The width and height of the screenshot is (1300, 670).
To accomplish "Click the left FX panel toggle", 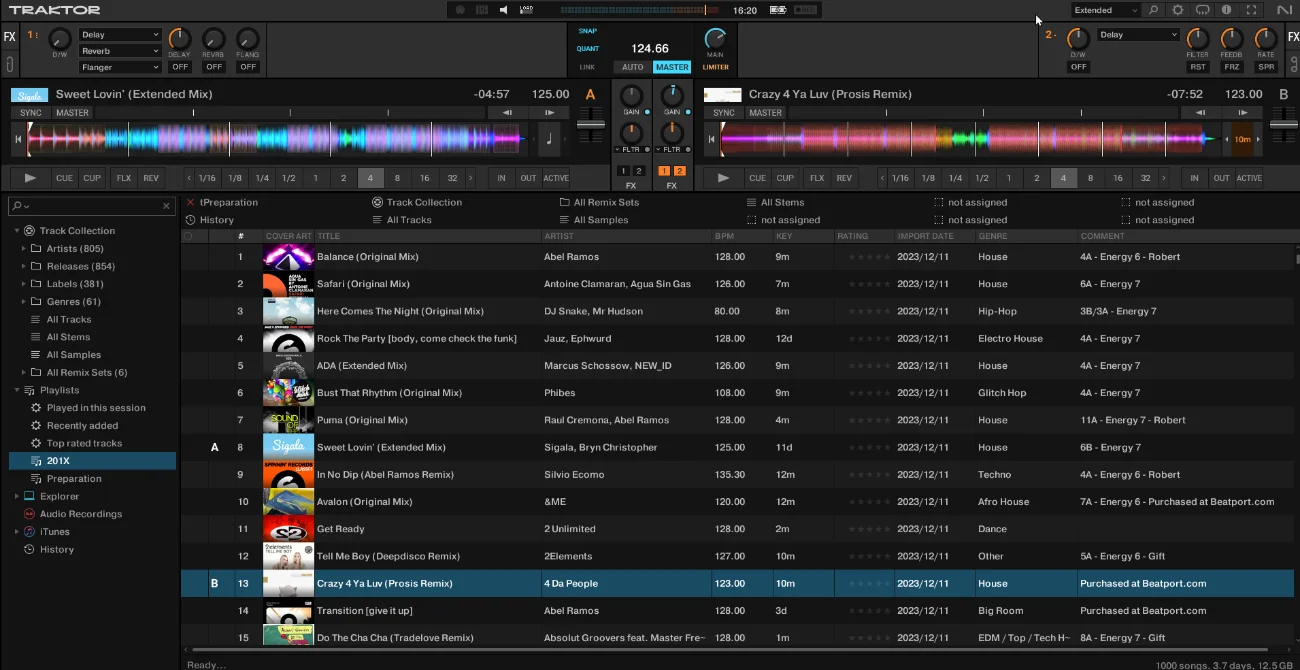I will [9, 37].
